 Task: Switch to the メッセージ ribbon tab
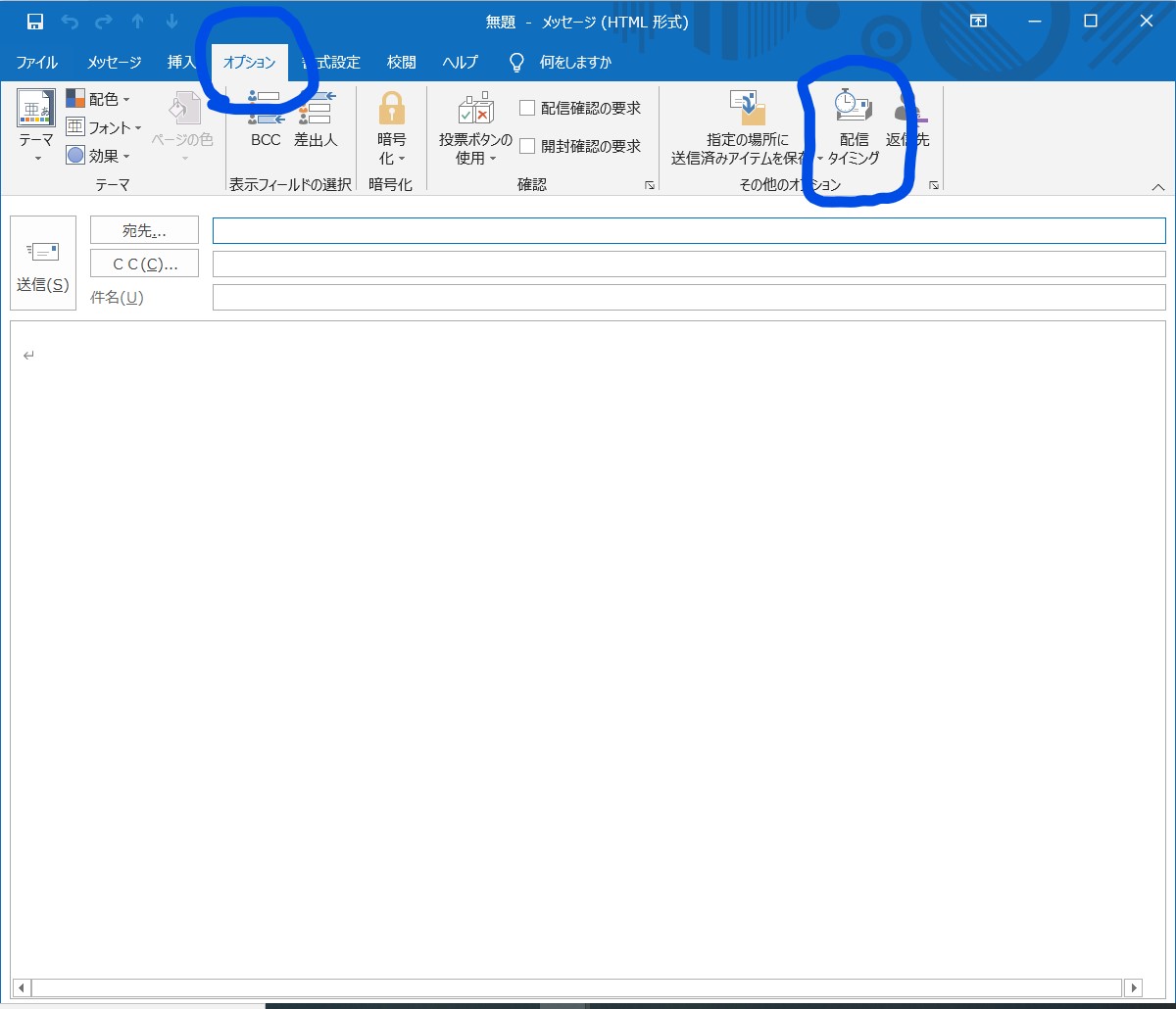pos(113,62)
